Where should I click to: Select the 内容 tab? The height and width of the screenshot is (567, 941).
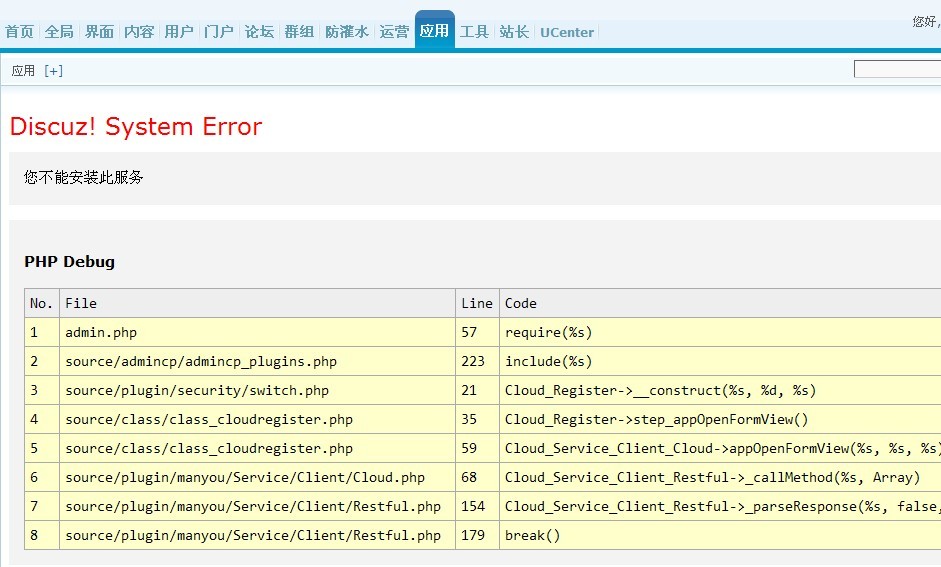[x=139, y=32]
